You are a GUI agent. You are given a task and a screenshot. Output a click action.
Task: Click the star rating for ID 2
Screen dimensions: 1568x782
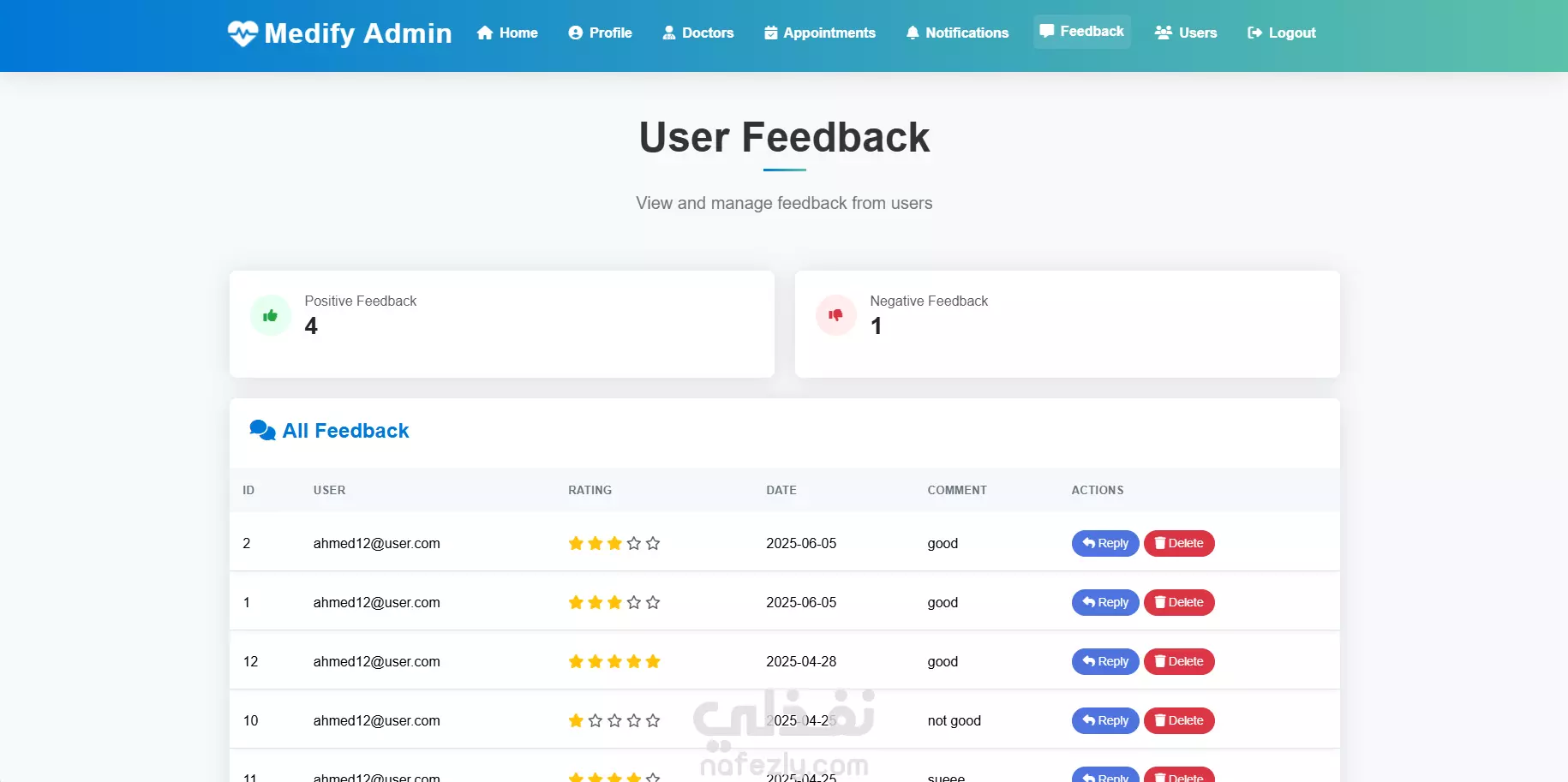[614, 543]
